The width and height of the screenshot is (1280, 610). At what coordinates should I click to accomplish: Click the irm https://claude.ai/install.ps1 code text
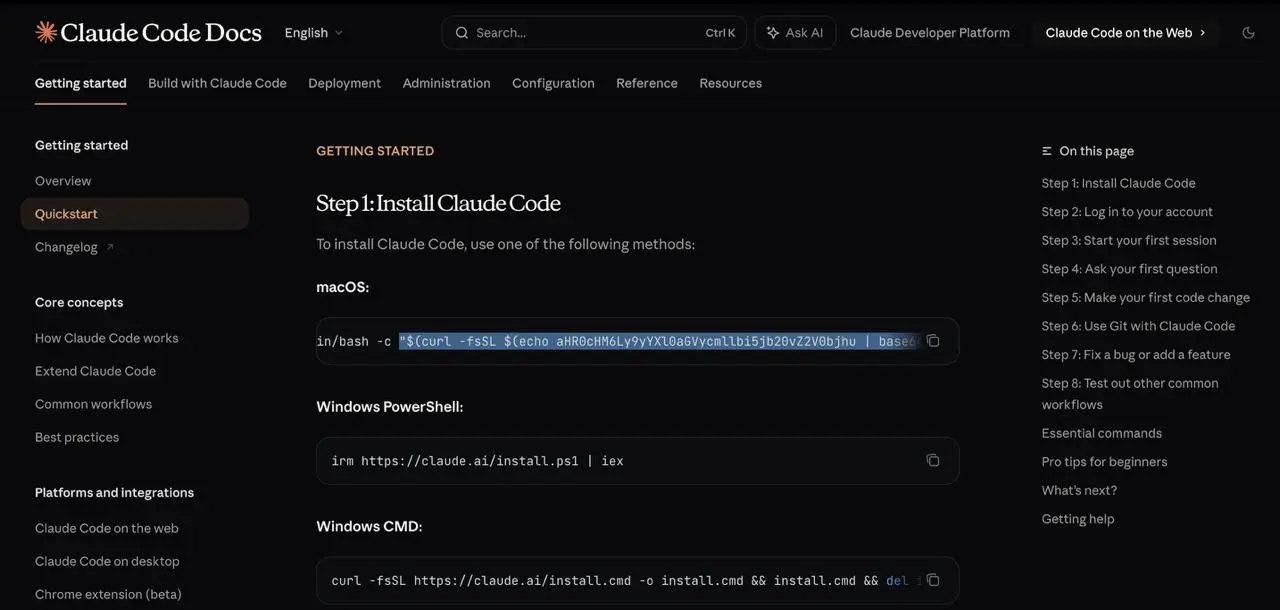pyautogui.click(x=477, y=461)
